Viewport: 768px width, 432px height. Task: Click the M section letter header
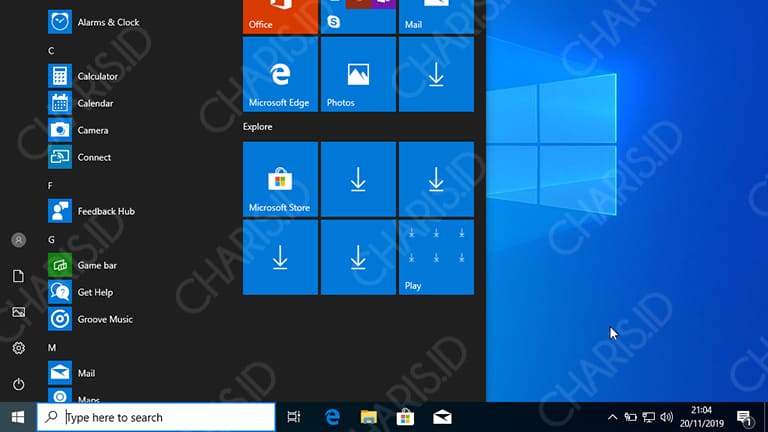pos(52,348)
